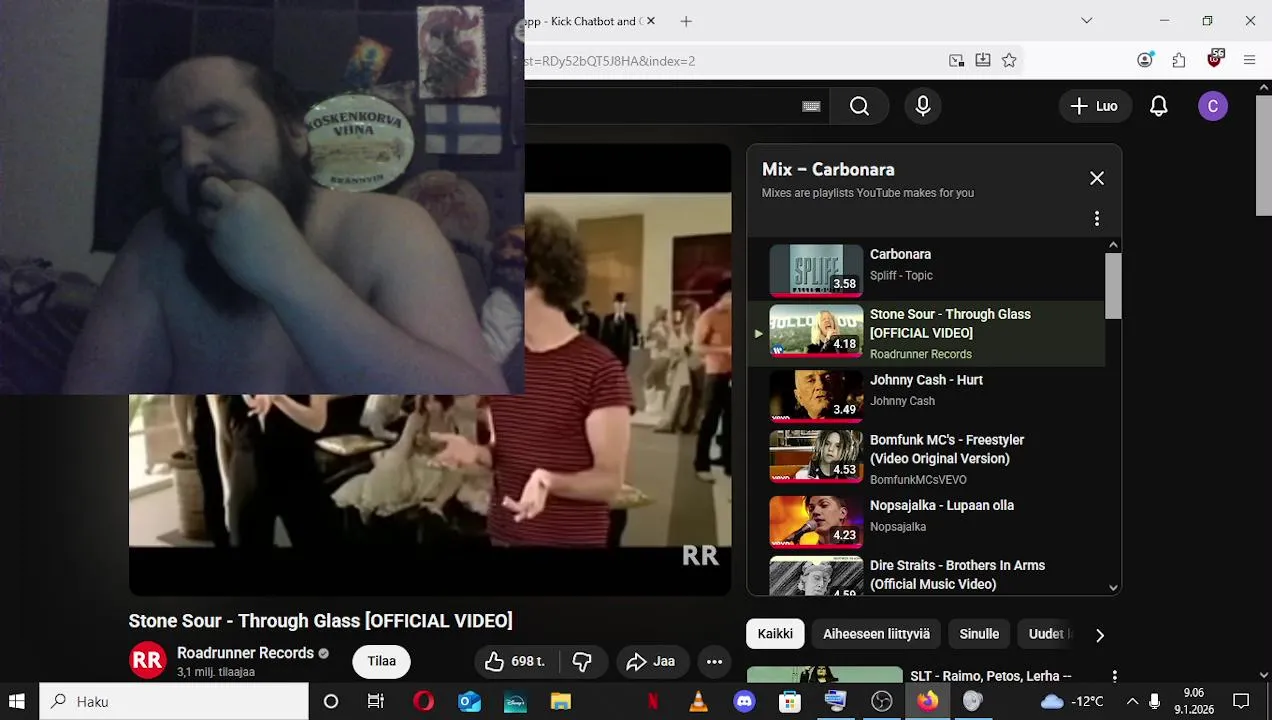The image size is (1272, 720).
Task: Open Disney+ from the taskbar
Action: click(x=515, y=701)
